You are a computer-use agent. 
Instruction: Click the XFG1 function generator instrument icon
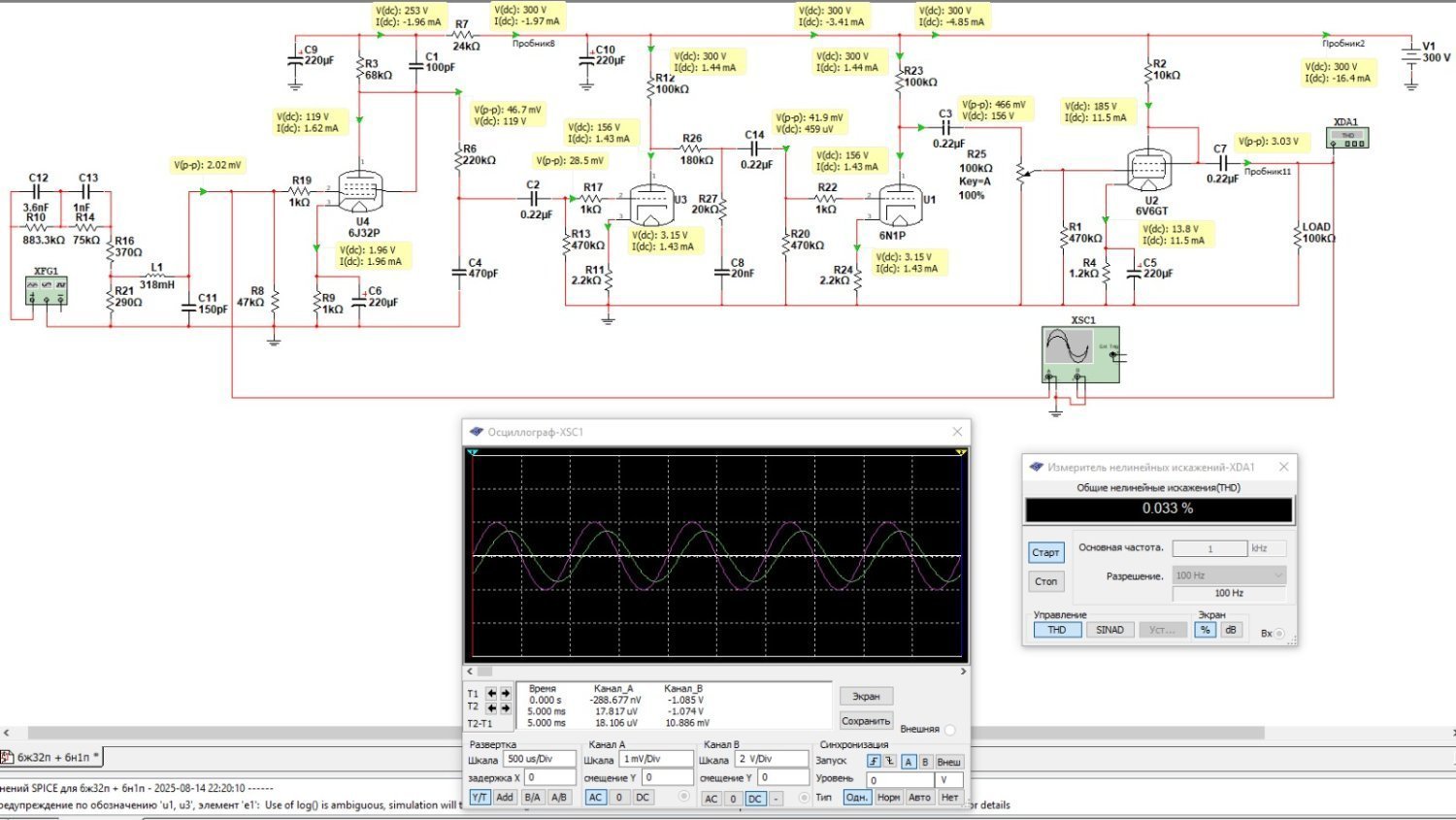point(47,290)
